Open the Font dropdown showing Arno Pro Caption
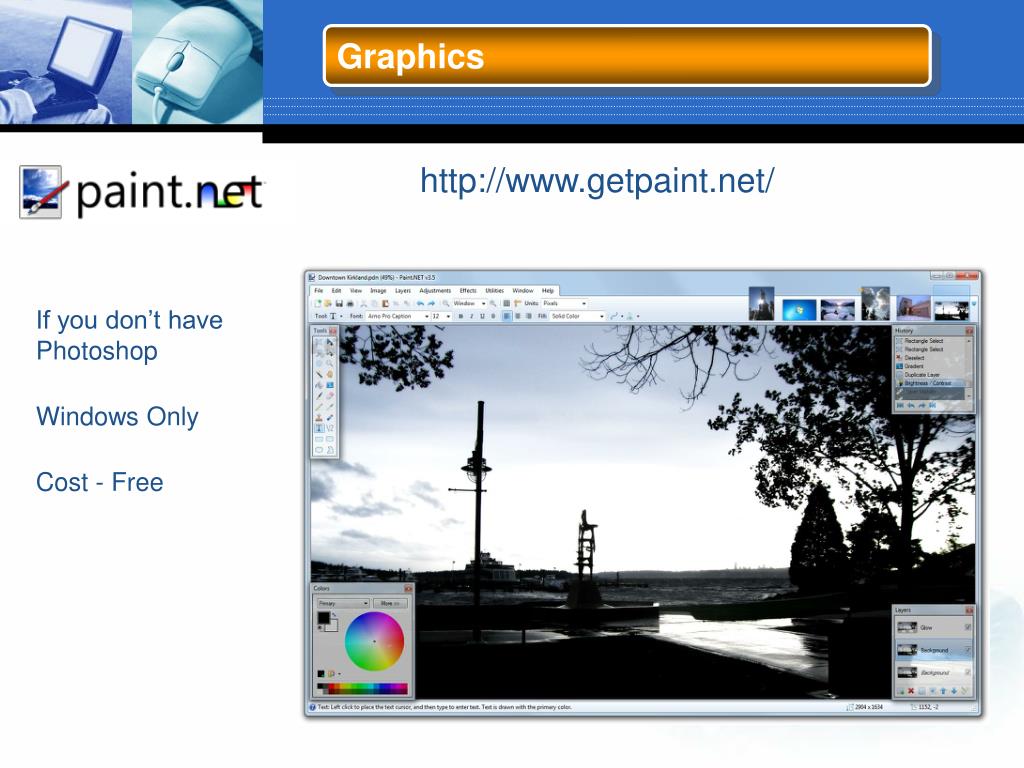The height and width of the screenshot is (768, 1024). 398,316
